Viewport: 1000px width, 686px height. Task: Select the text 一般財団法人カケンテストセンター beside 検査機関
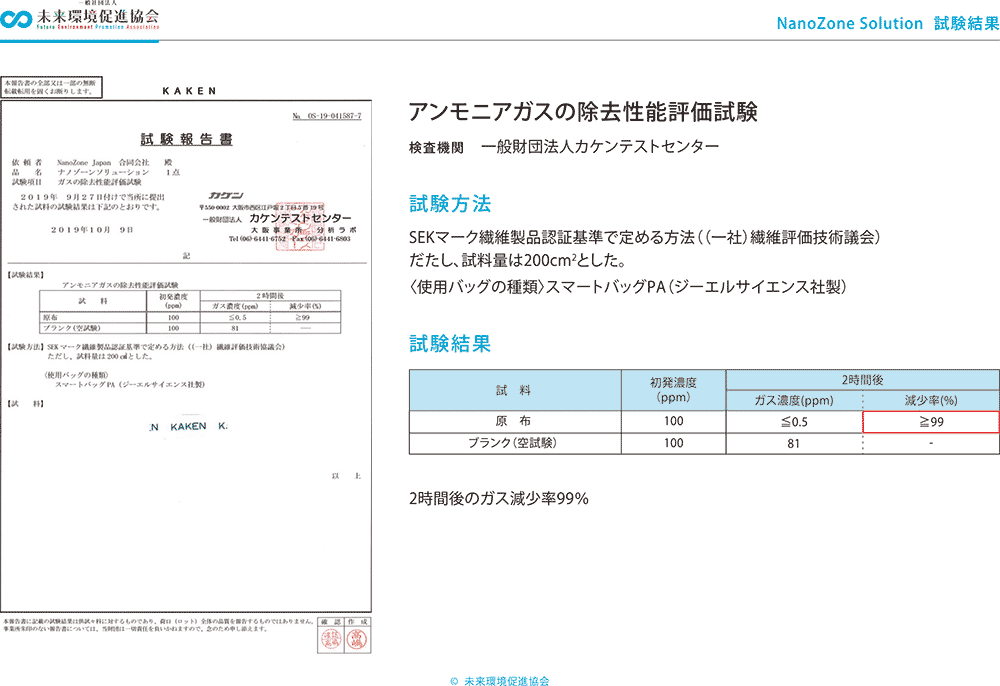point(600,147)
